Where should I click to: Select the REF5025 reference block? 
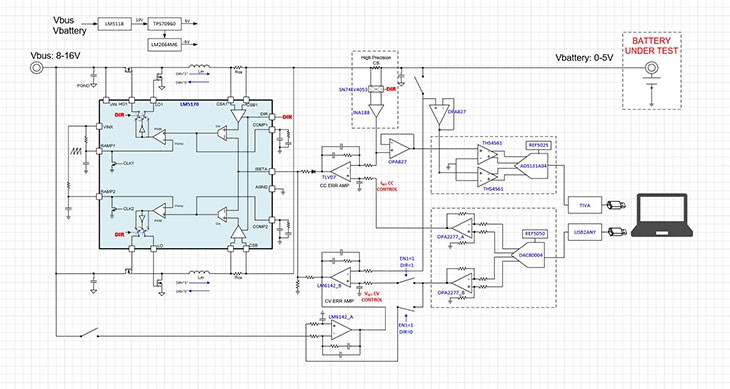point(538,146)
